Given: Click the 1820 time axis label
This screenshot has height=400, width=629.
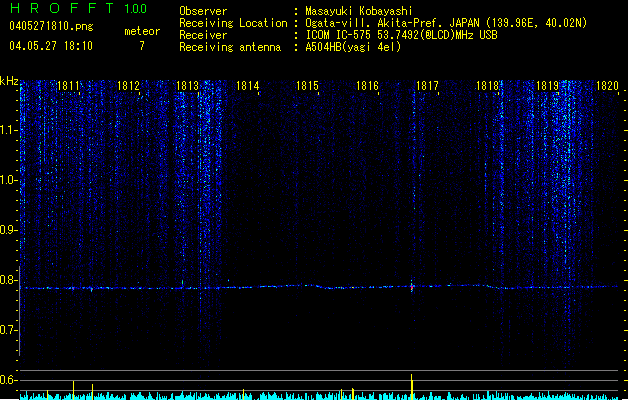Looking at the screenshot, I should (607, 86).
